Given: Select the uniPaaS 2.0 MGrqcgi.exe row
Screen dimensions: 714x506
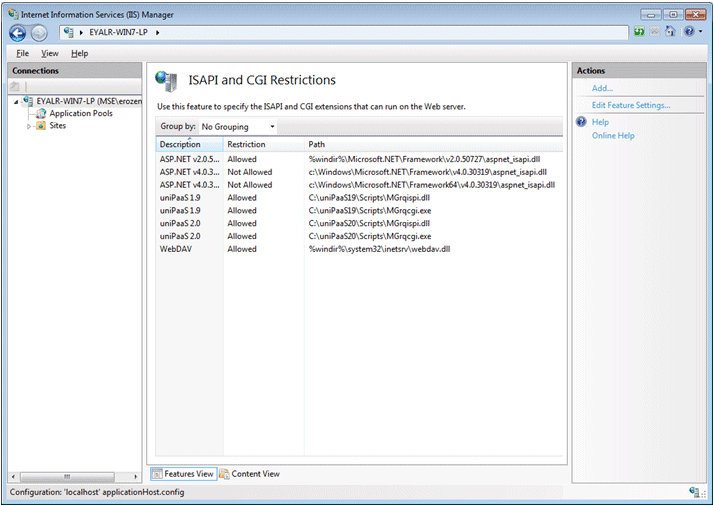Looking at the screenshot, I should 359,236.
